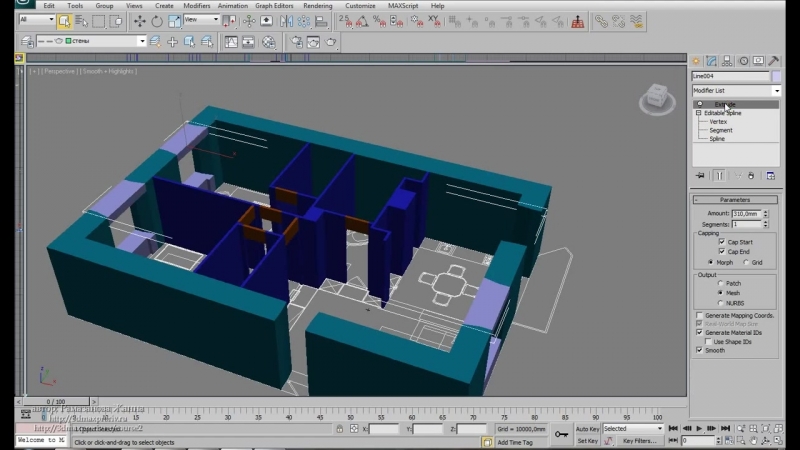Uncheck the Cap Start checkbox
800x450 pixels.
click(x=722, y=242)
